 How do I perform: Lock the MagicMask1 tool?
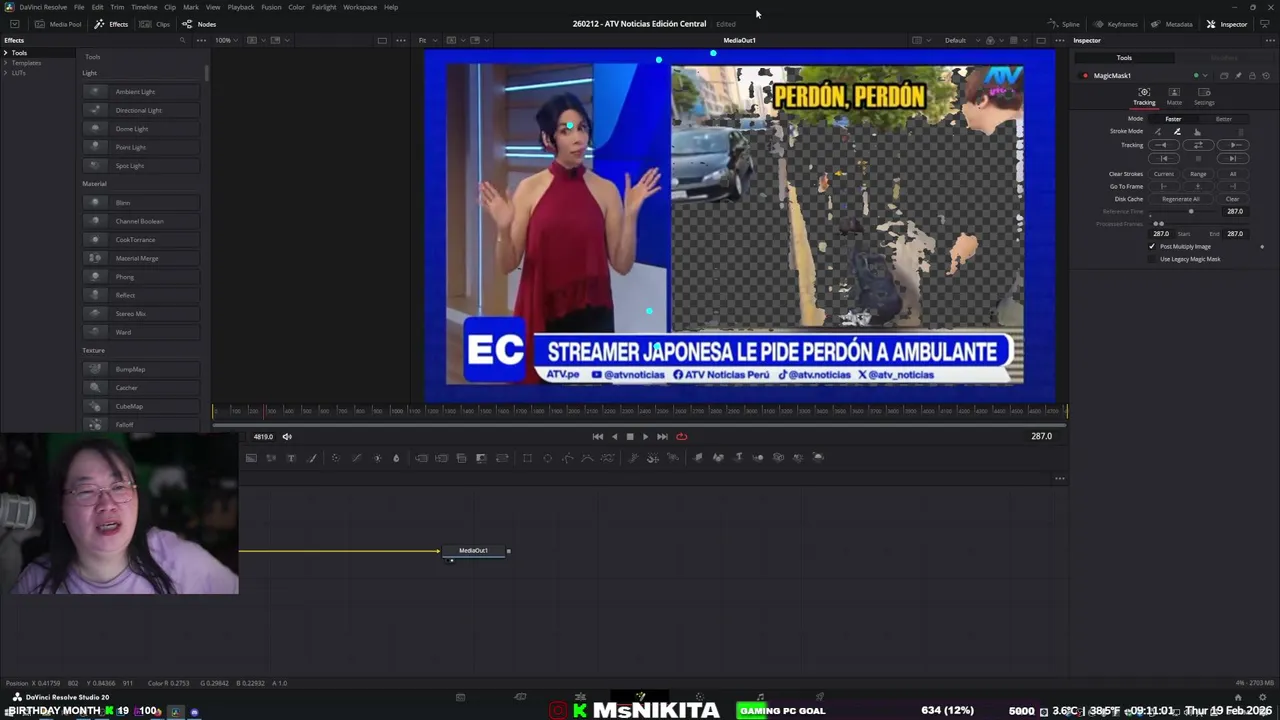(1252, 76)
